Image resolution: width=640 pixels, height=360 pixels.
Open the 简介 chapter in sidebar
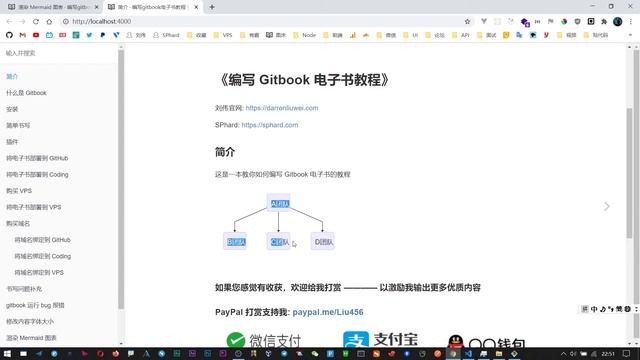tap(12, 76)
